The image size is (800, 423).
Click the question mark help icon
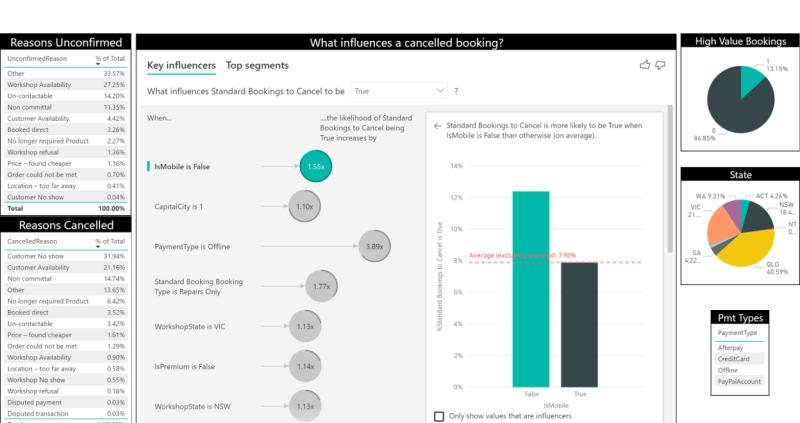[456, 91]
